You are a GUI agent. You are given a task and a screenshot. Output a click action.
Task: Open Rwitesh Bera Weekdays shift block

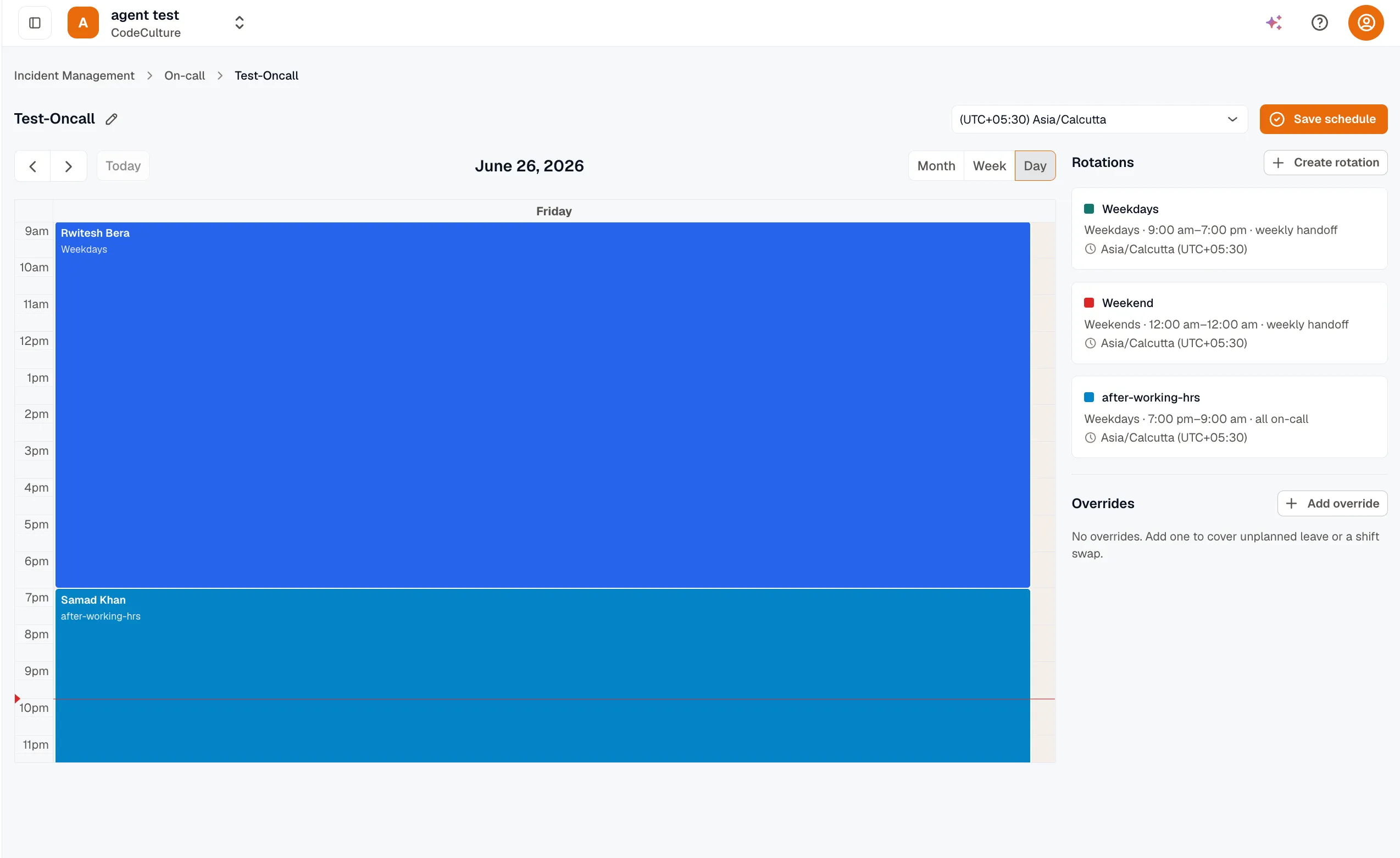[543, 405]
